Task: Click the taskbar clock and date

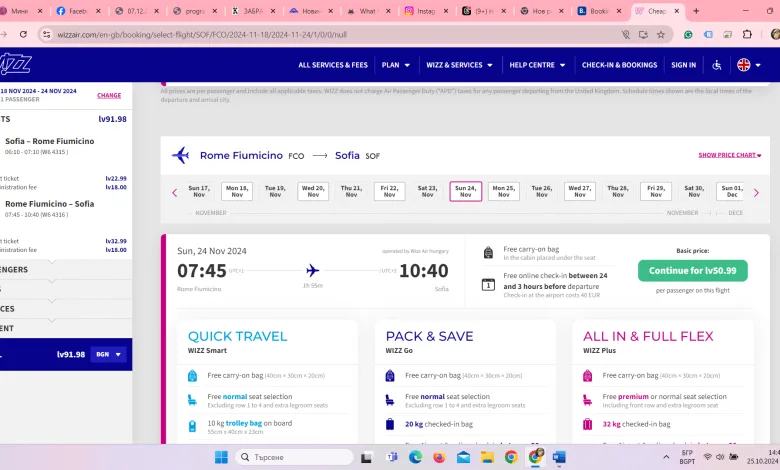Action: pos(764,457)
